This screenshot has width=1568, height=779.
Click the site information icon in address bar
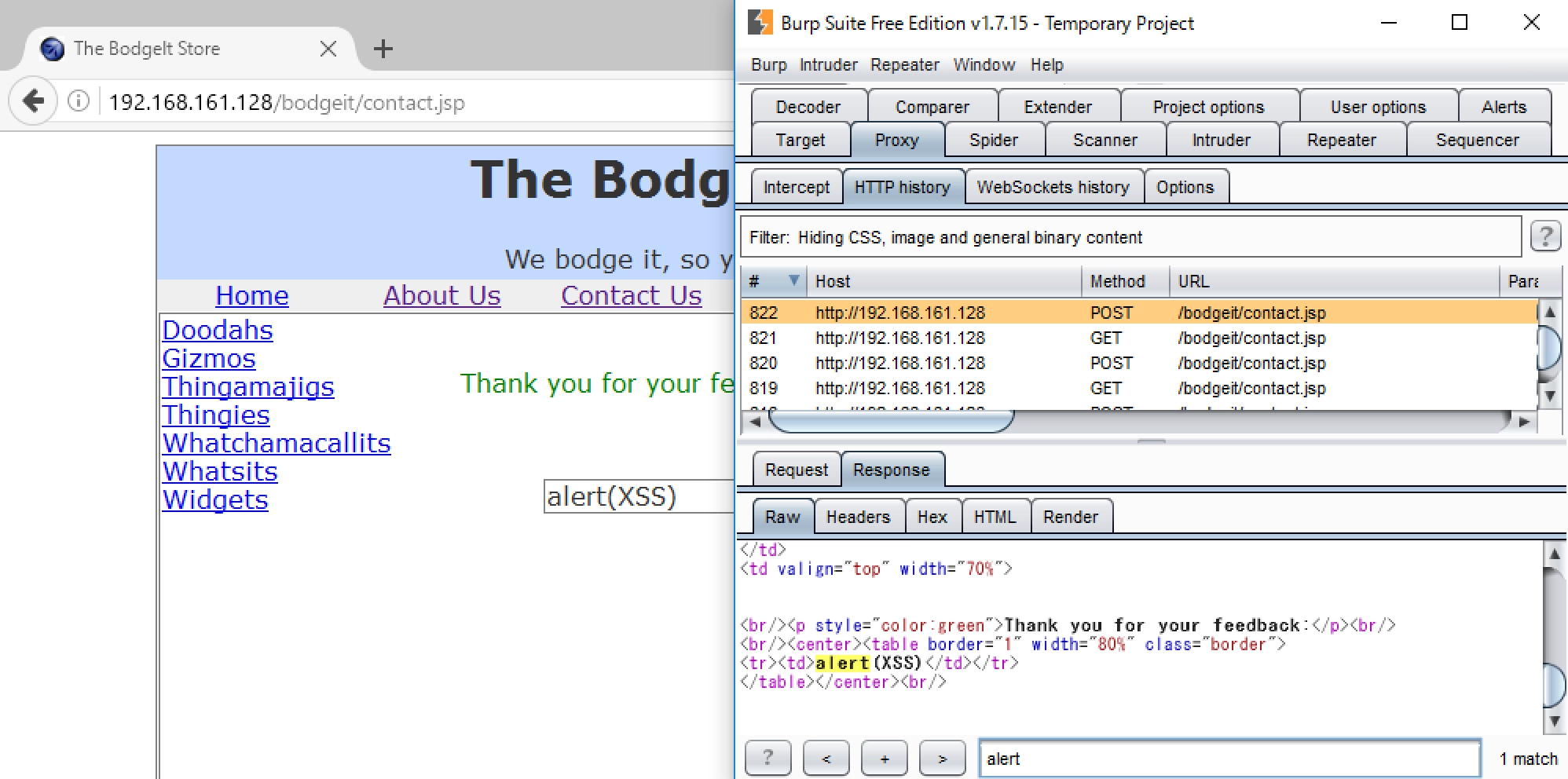point(79,101)
